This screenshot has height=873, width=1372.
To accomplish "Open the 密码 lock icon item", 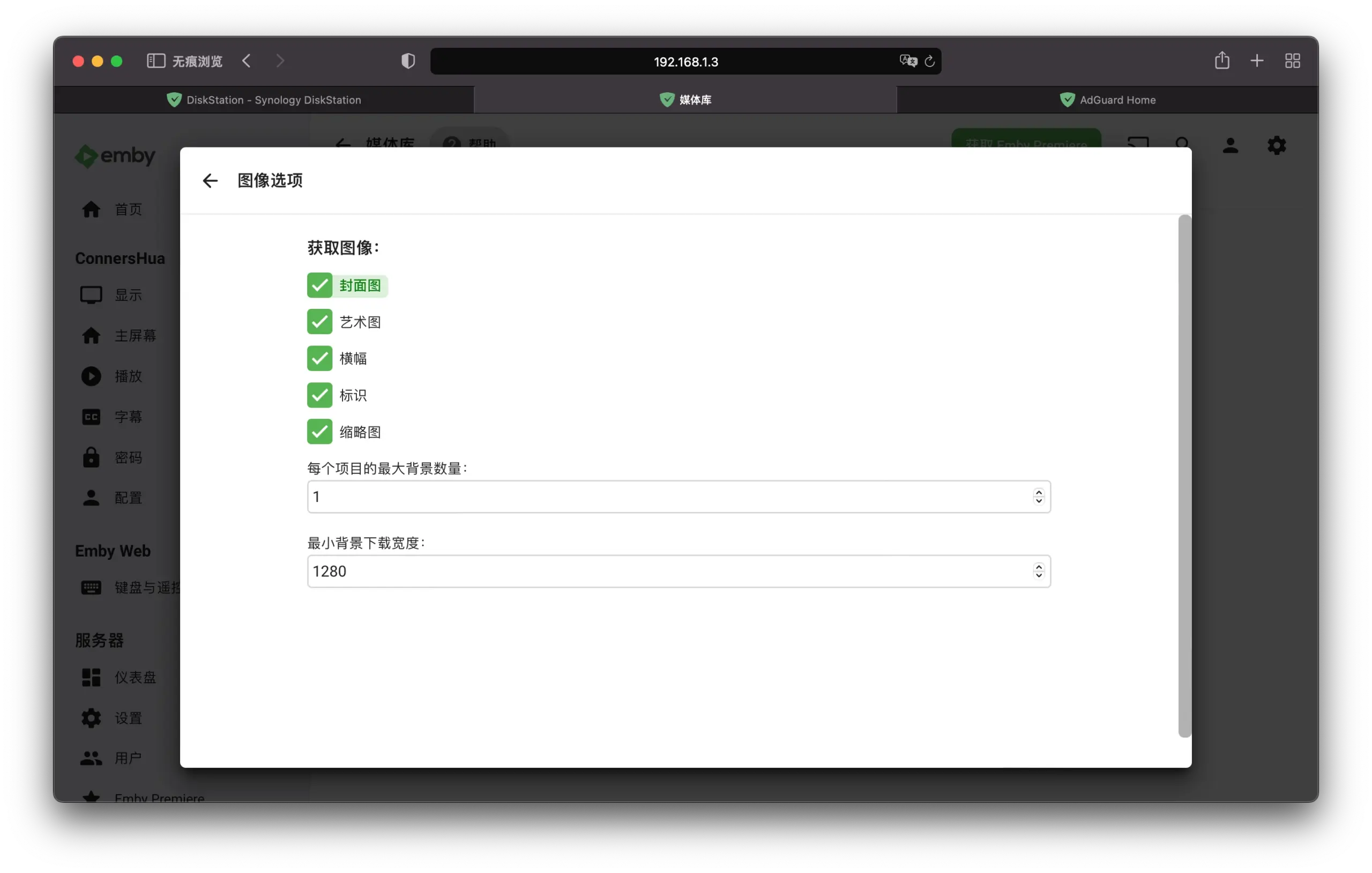I will click(x=91, y=457).
